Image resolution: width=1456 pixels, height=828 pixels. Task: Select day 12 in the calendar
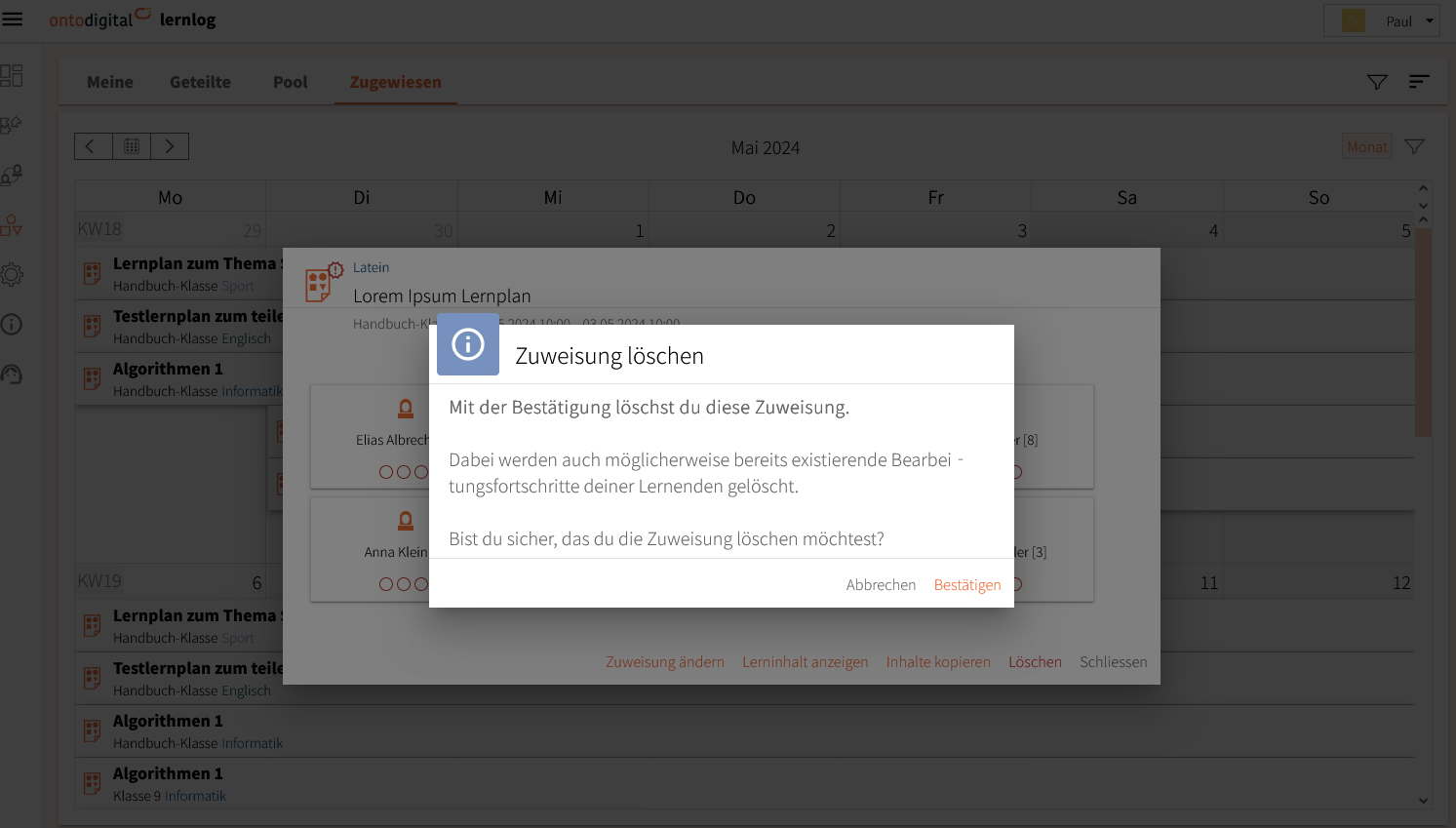(x=1401, y=583)
